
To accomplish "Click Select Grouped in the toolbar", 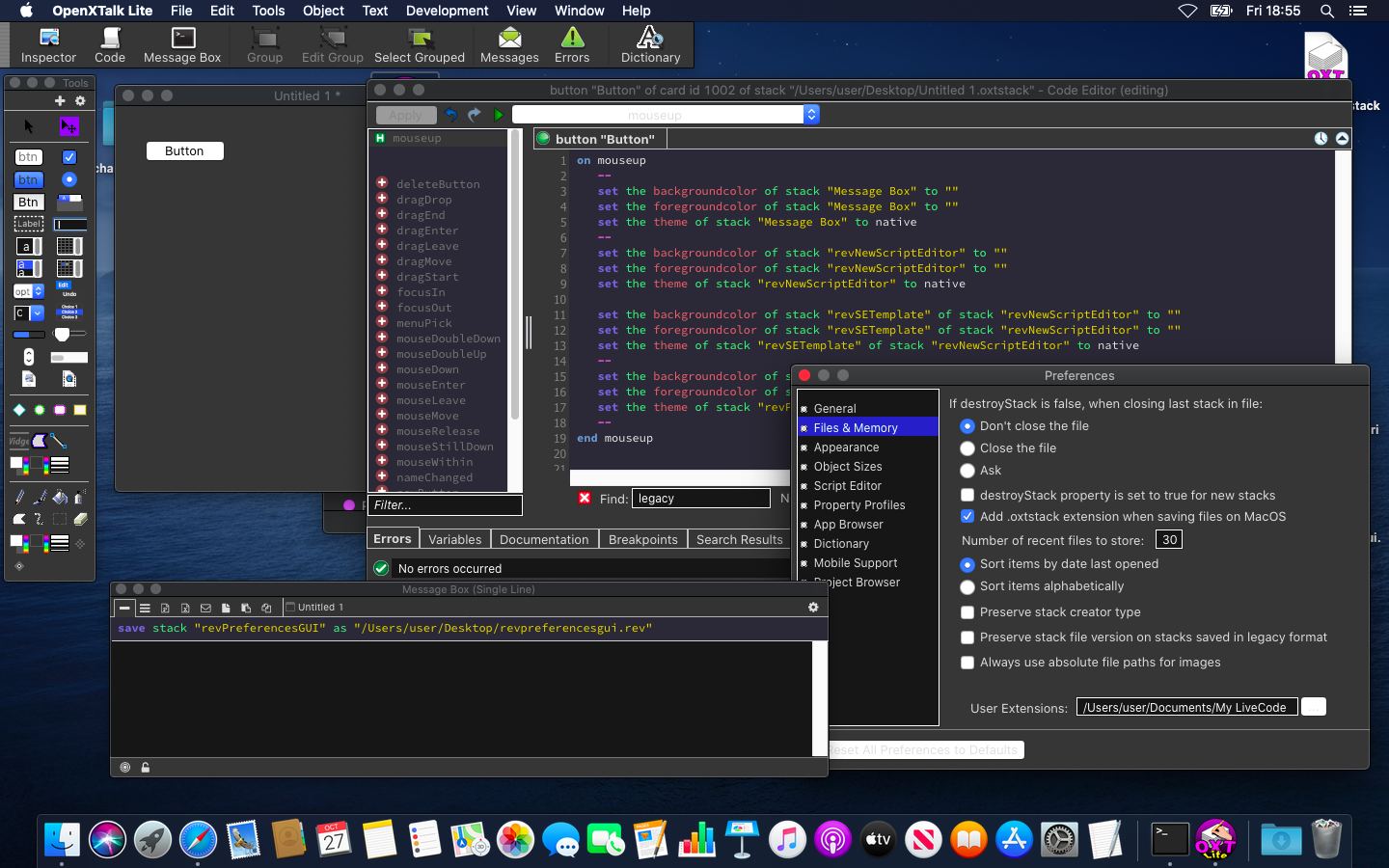I will (420, 45).
